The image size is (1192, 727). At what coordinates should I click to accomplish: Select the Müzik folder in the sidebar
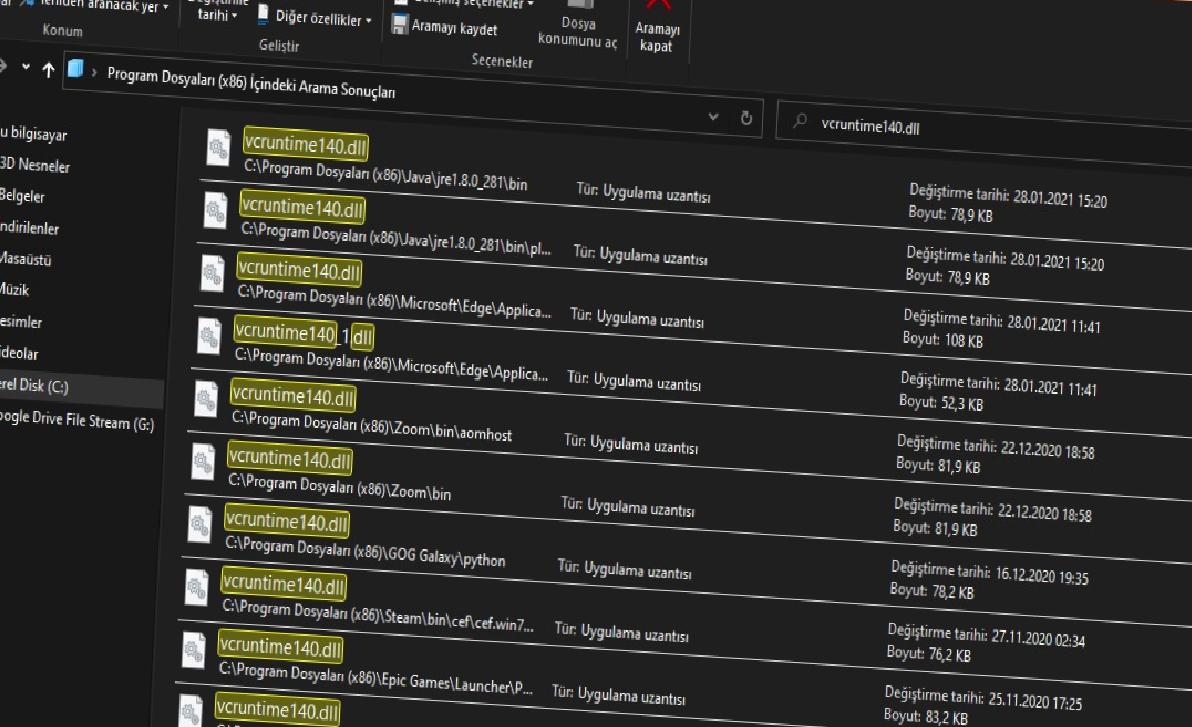point(14,289)
